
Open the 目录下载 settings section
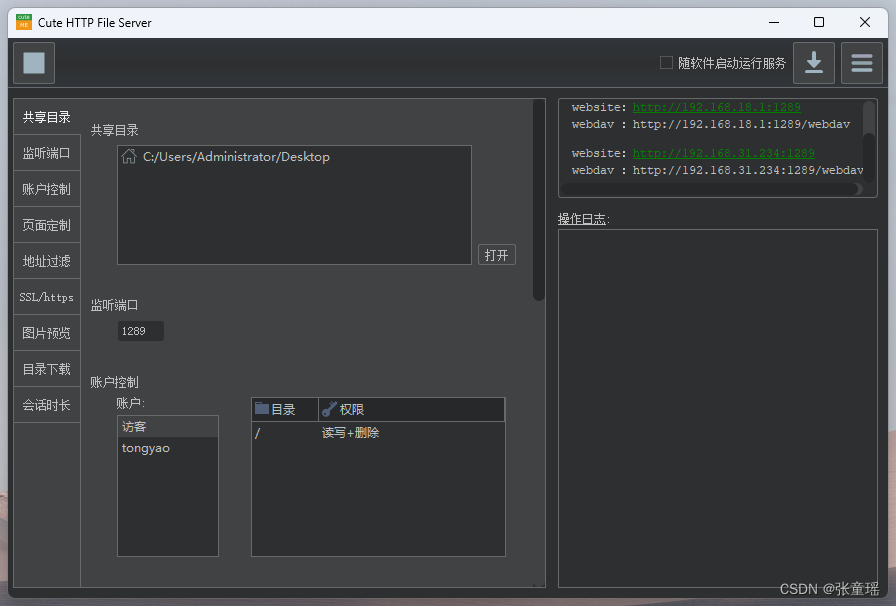point(46,368)
